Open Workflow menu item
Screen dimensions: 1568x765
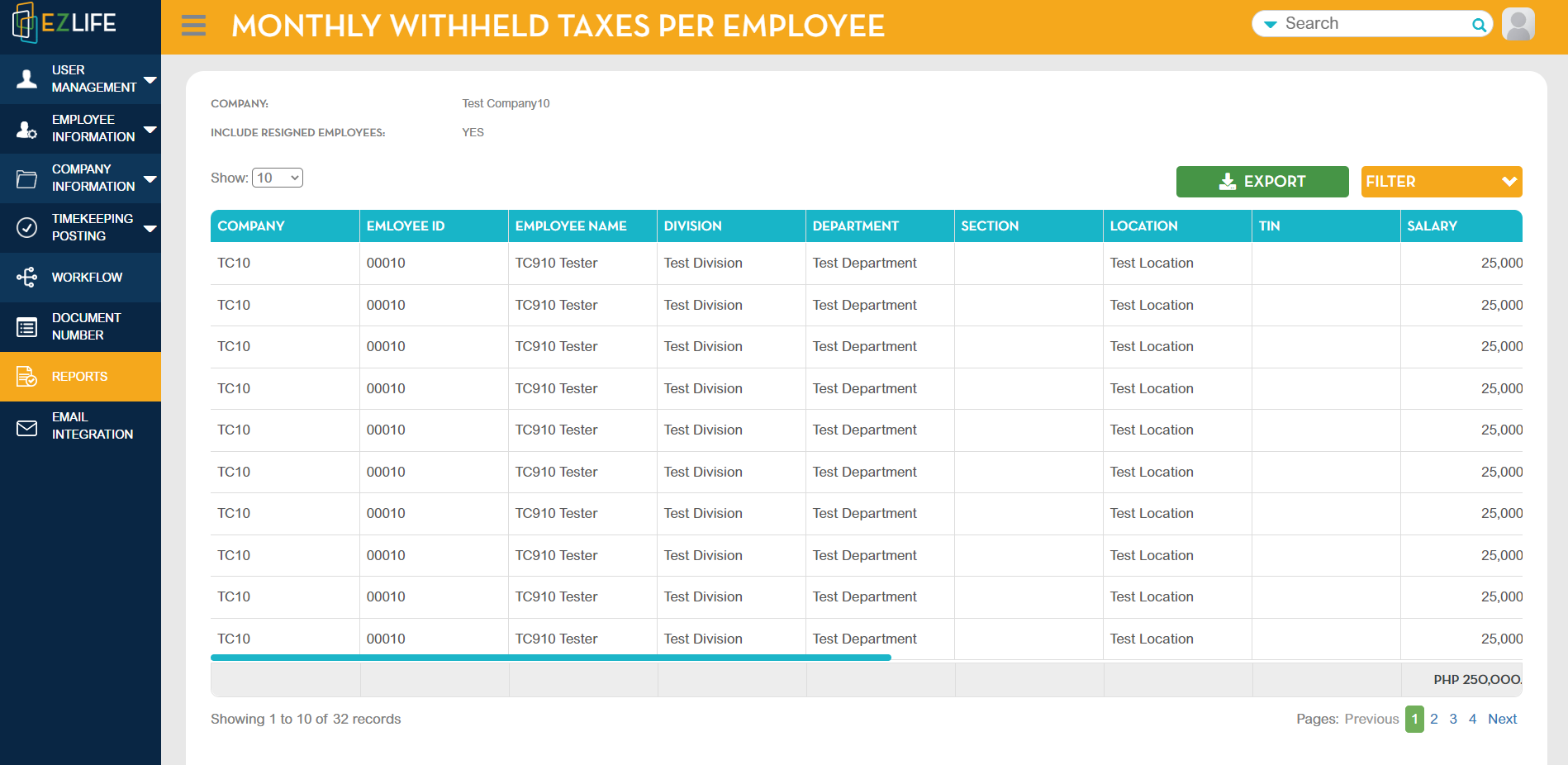pyautogui.click(x=80, y=278)
